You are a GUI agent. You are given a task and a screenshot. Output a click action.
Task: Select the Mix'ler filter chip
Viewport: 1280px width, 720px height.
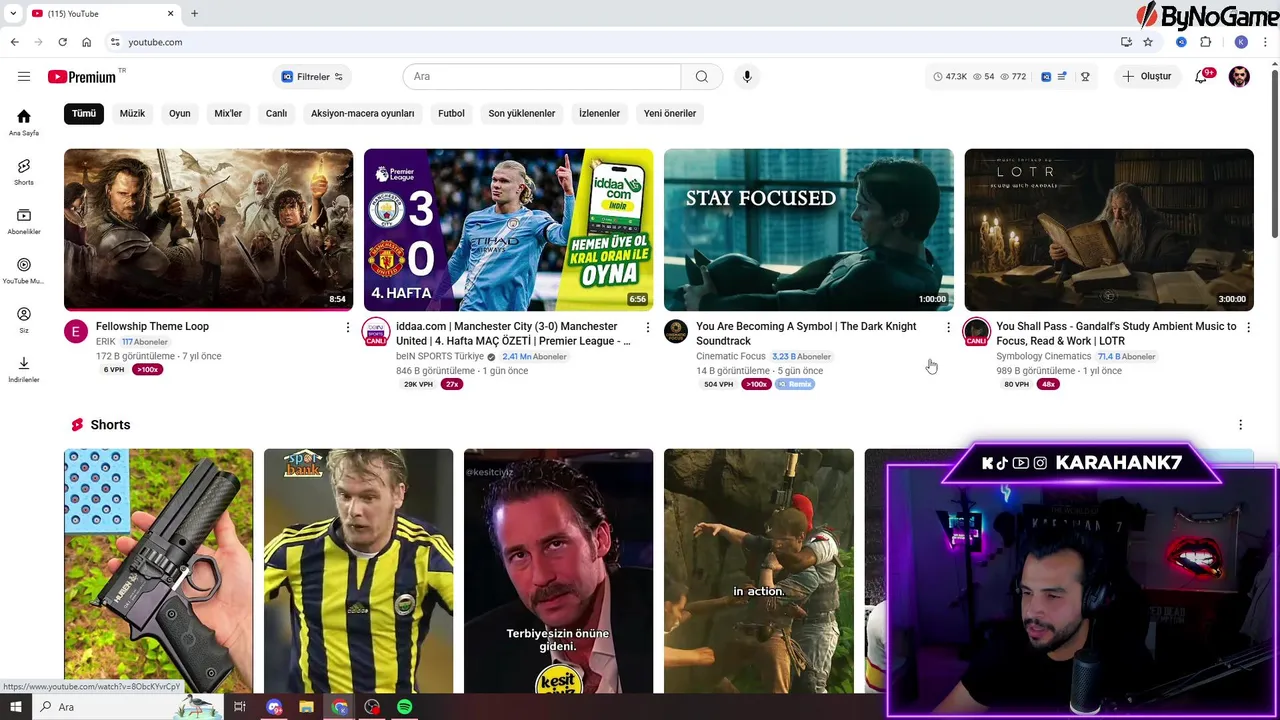tap(228, 113)
